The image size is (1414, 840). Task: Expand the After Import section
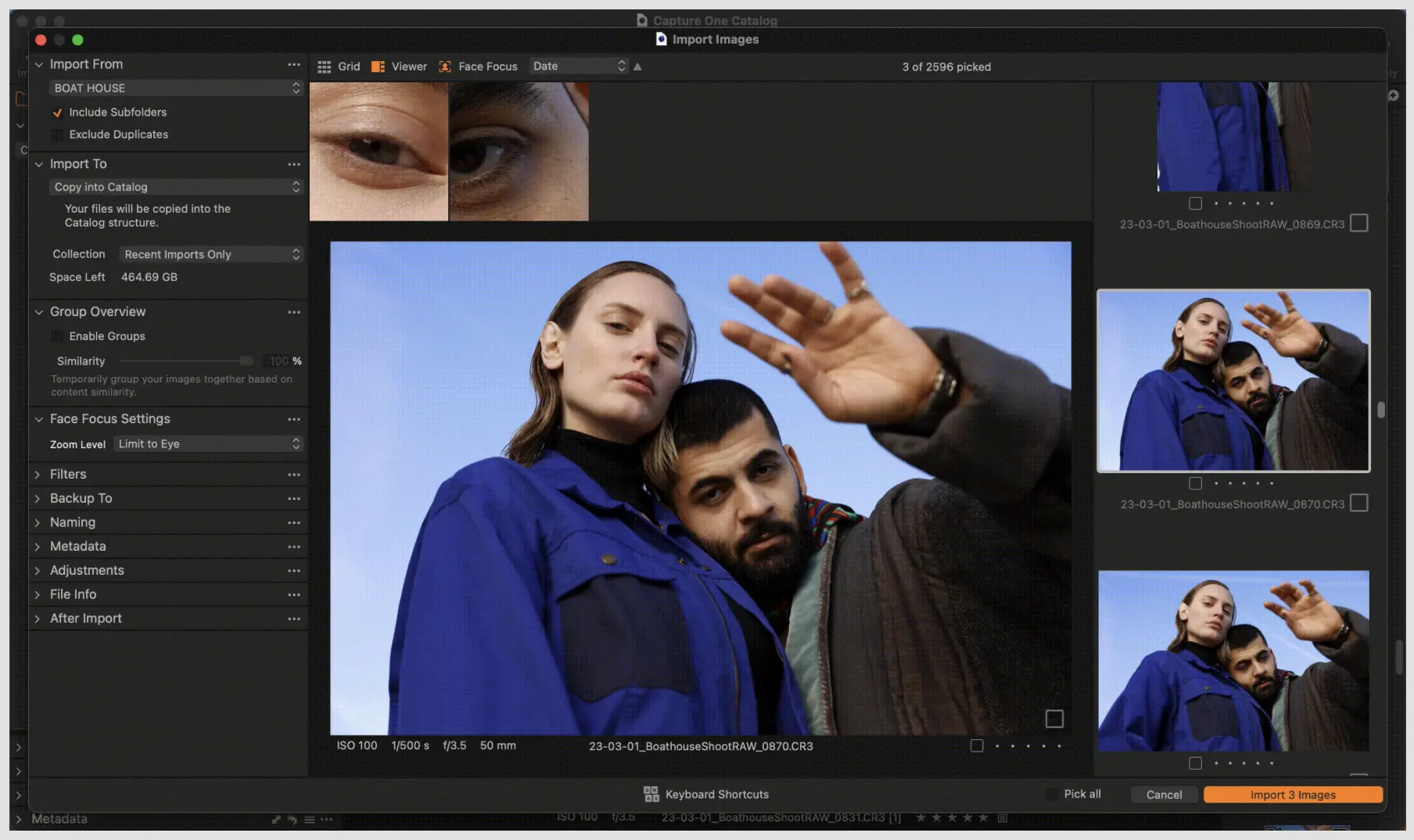coord(37,619)
